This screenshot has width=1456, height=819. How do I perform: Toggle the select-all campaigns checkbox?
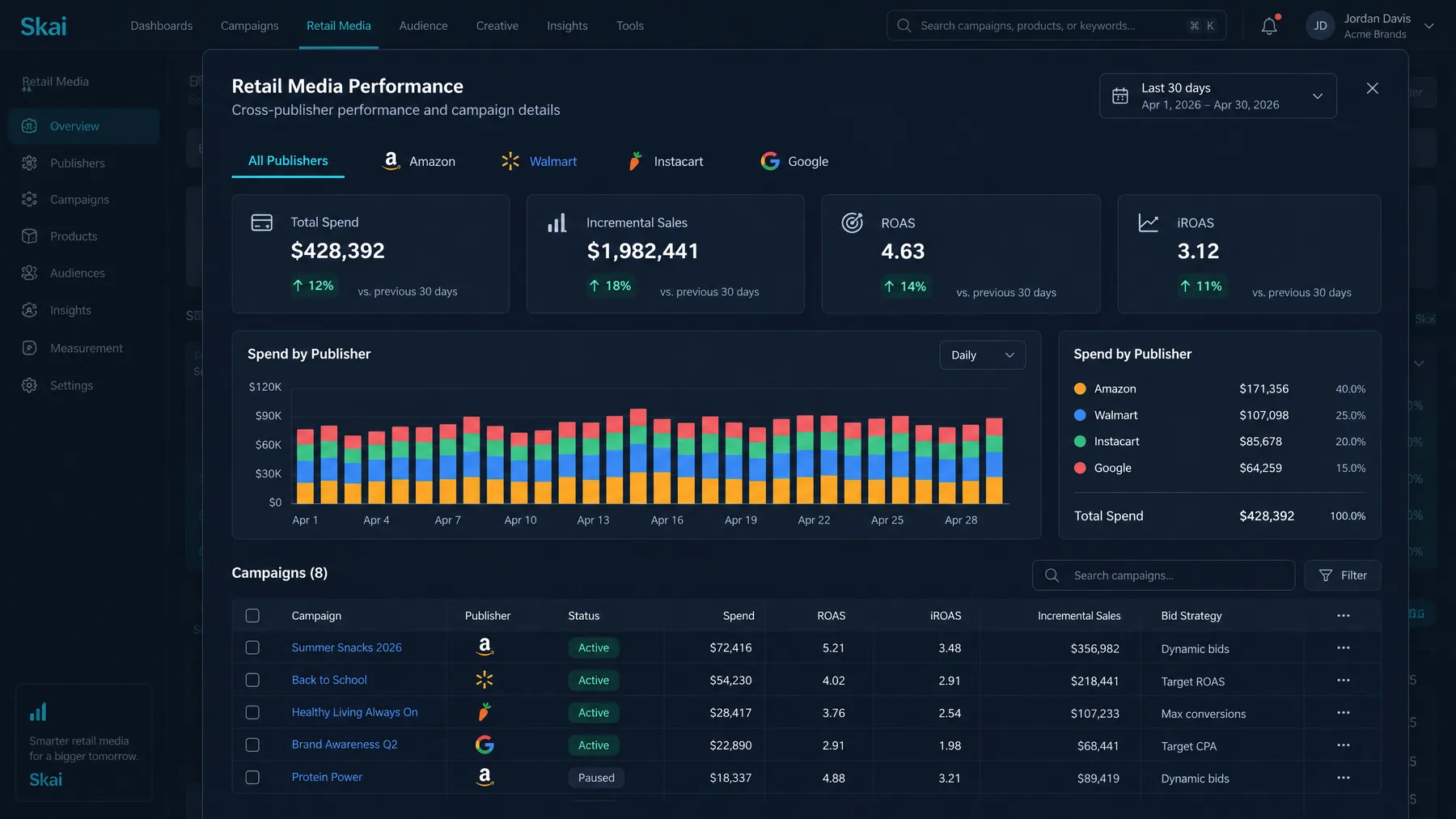(252, 616)
